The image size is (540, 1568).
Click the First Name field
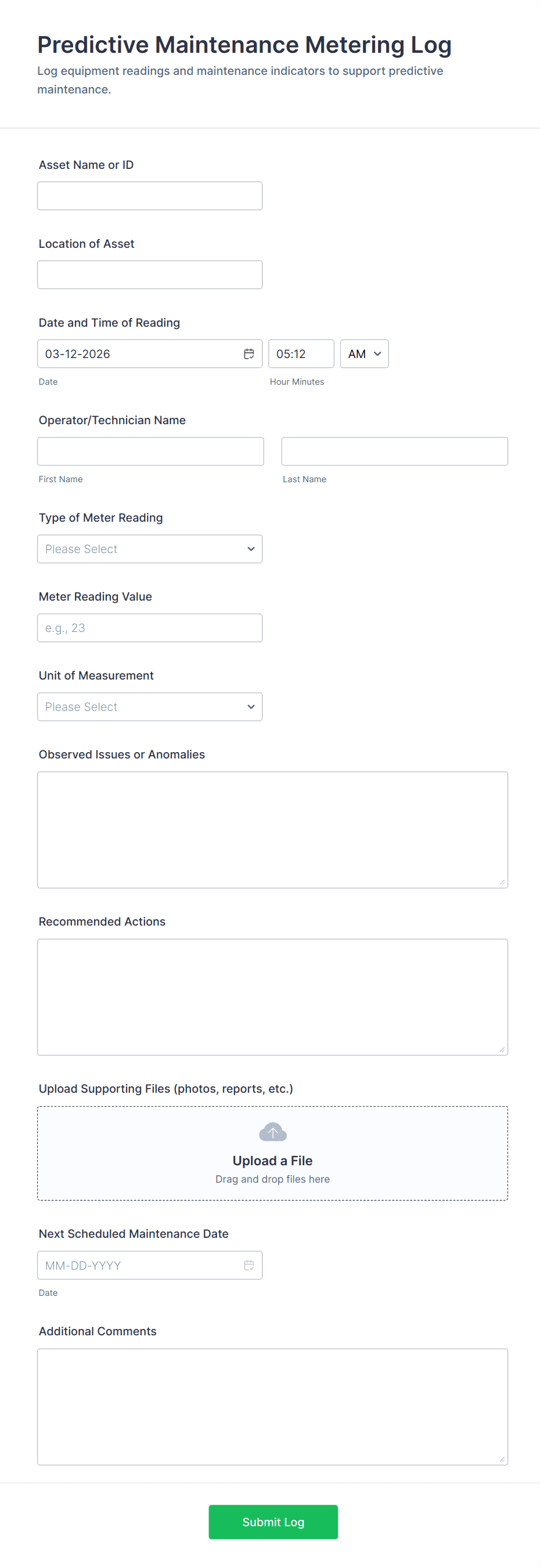[150, 451]
